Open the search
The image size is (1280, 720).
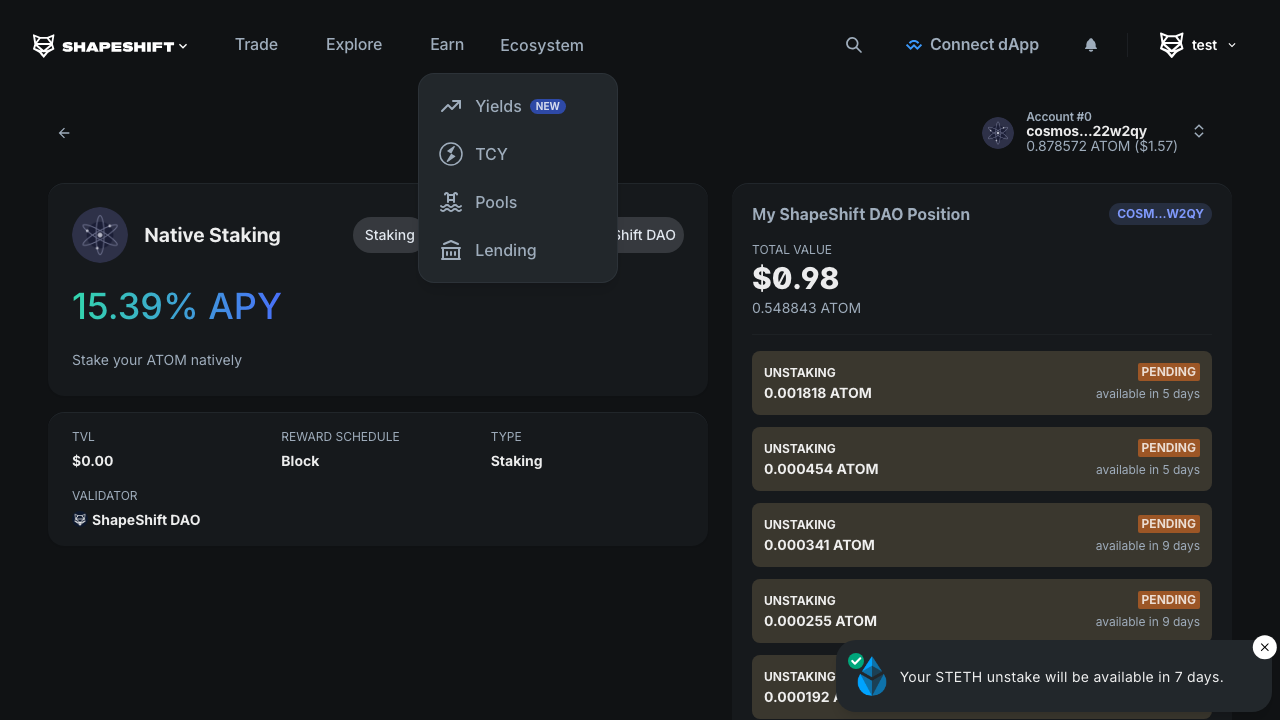coord(853,45)
